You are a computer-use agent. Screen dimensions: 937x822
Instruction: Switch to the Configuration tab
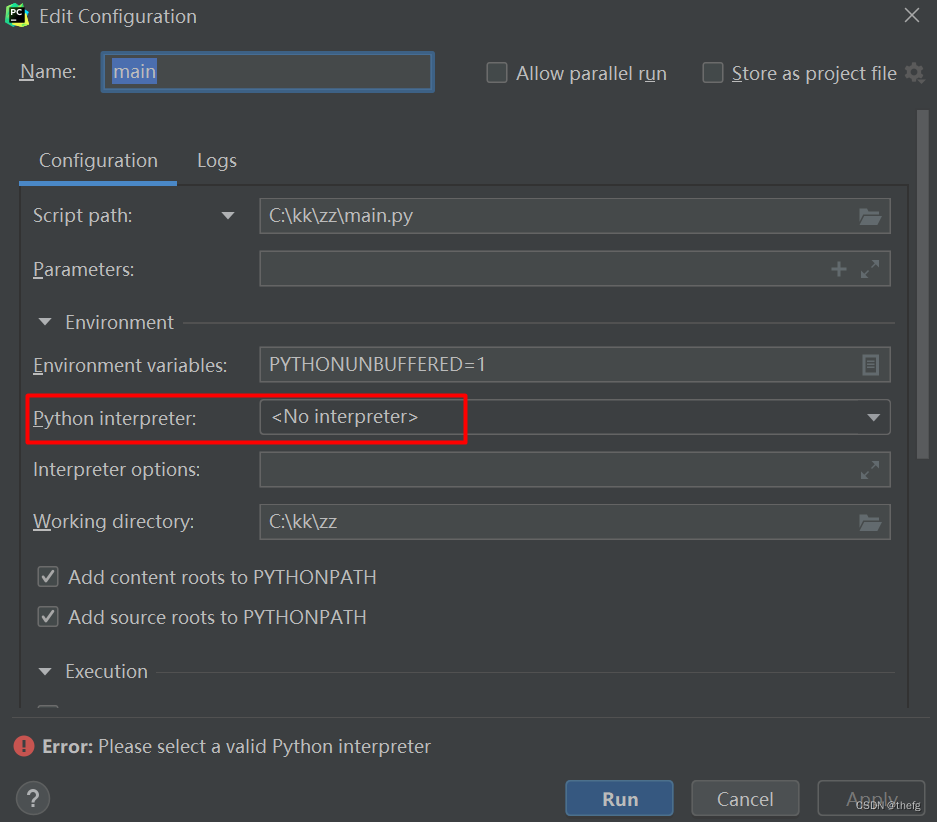coord(98,161)
